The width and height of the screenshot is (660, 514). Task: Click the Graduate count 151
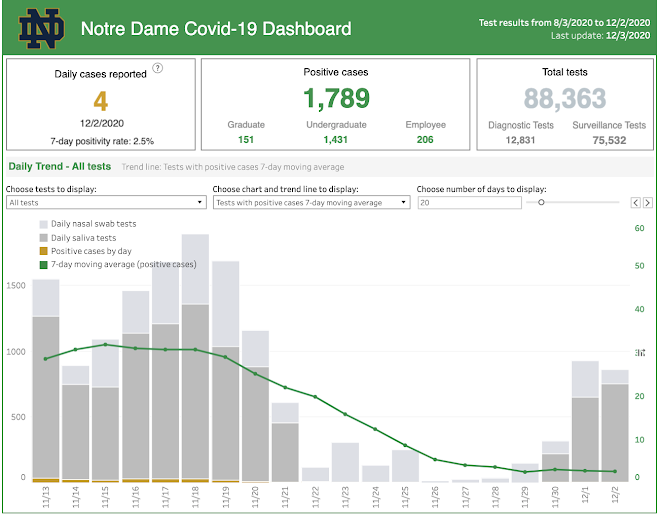(246, 140)
